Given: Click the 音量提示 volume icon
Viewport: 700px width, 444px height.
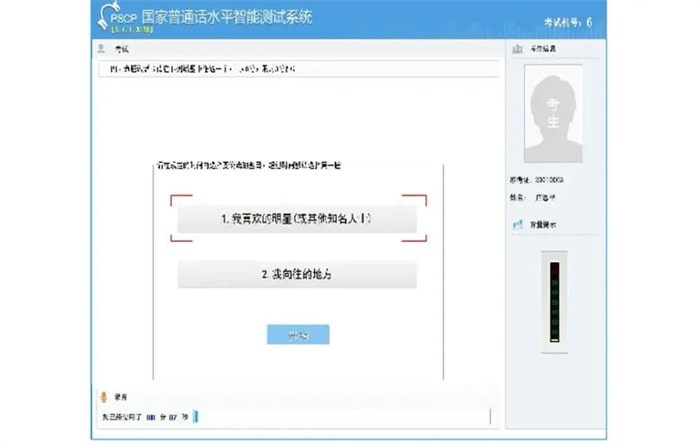Looking at the screenshot, I should pos(517,224).
